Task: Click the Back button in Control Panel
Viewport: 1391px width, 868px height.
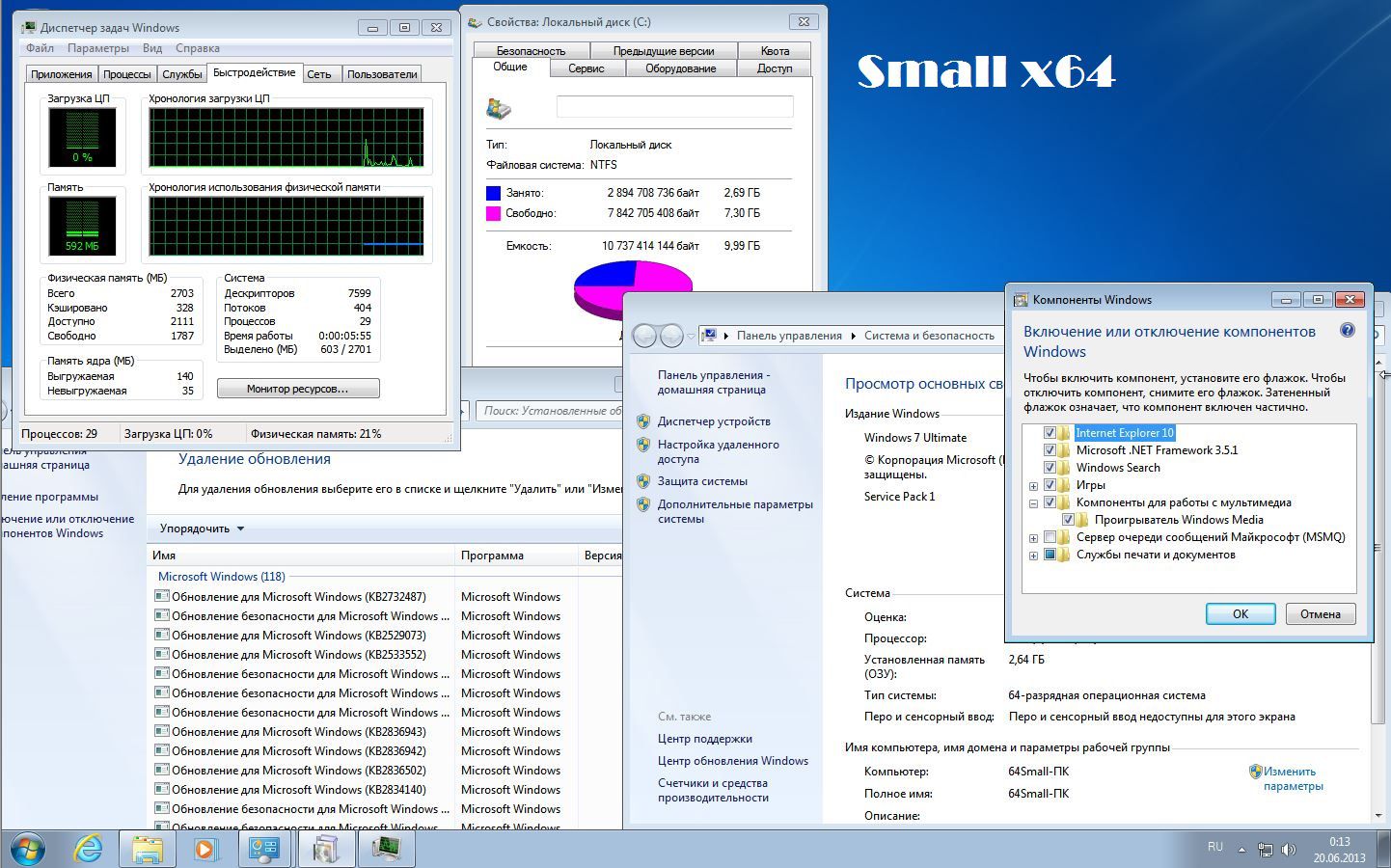Action: 644,336
